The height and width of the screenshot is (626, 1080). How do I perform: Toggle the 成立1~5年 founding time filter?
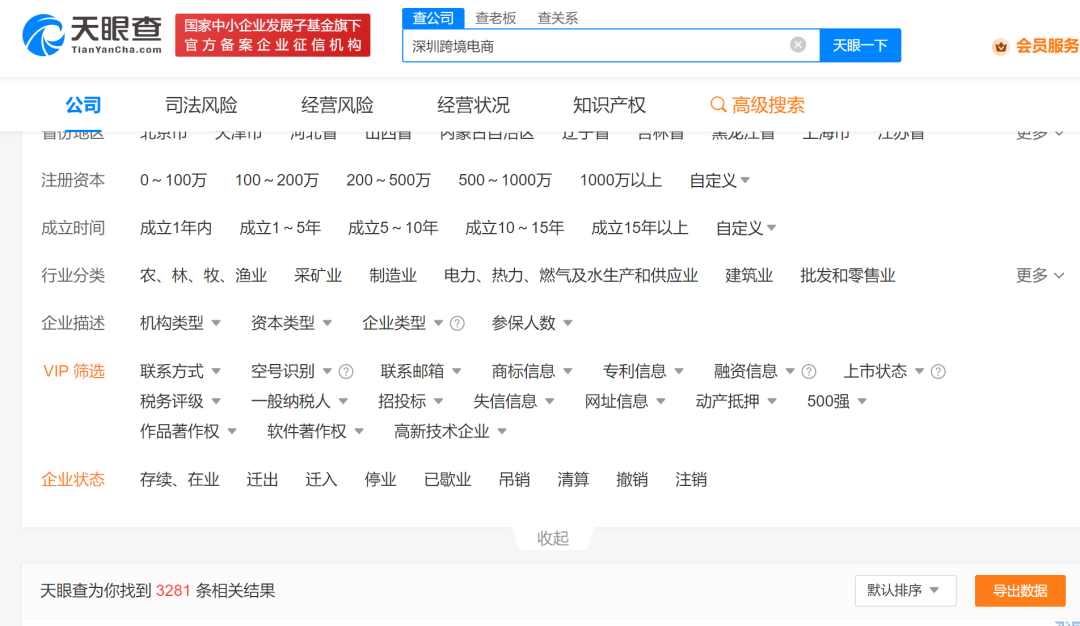point(281,227)
